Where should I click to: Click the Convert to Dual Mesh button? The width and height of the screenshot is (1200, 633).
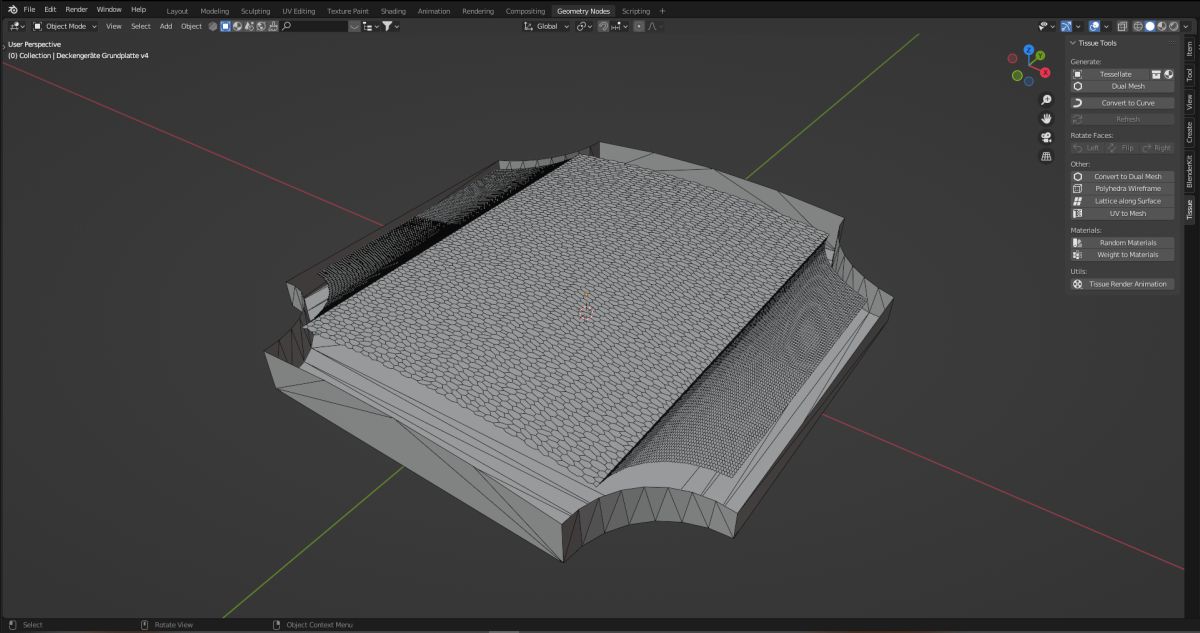(1123, 176)
